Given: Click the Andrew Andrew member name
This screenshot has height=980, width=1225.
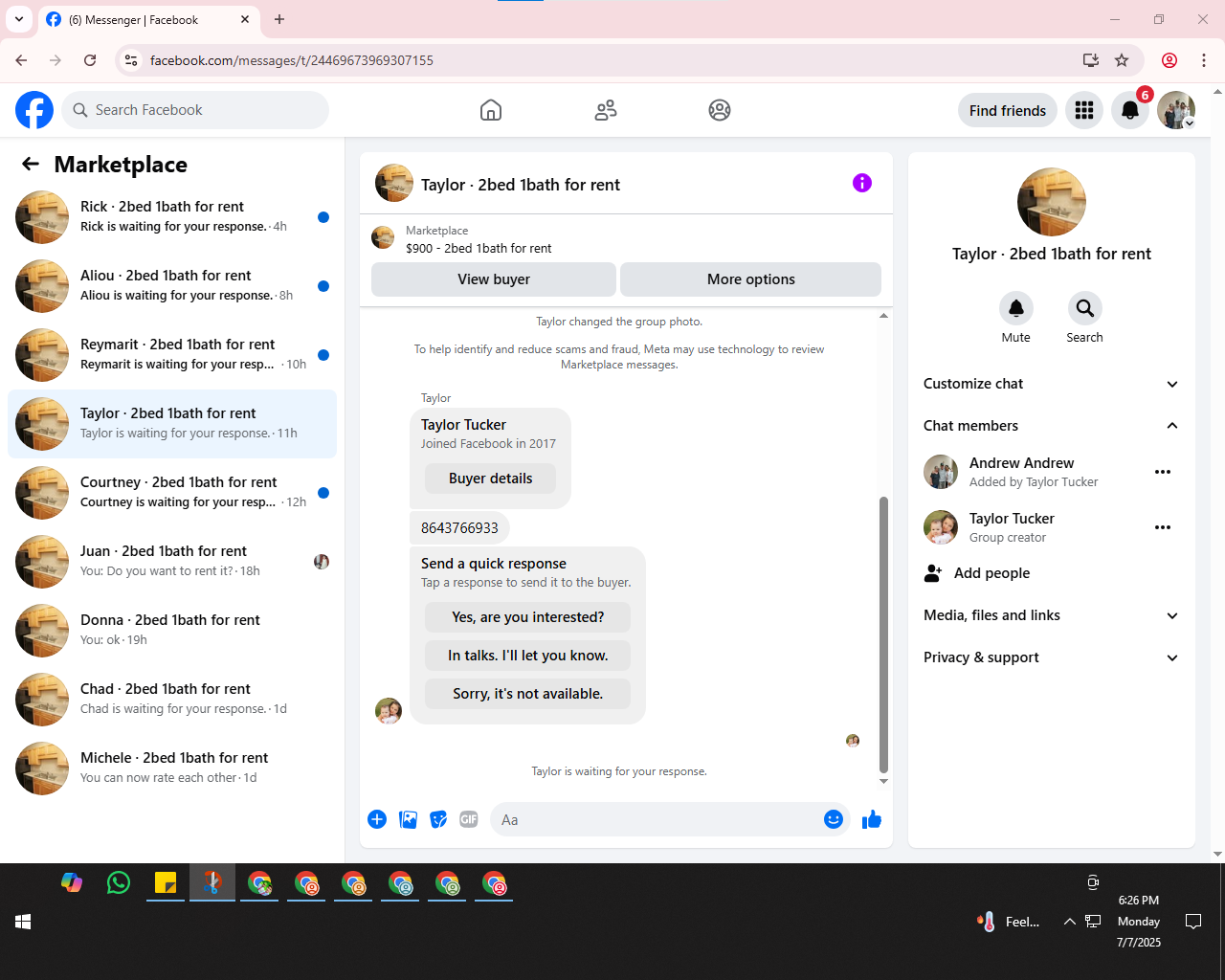Looking at the screenshot, I should point(1022,463).
